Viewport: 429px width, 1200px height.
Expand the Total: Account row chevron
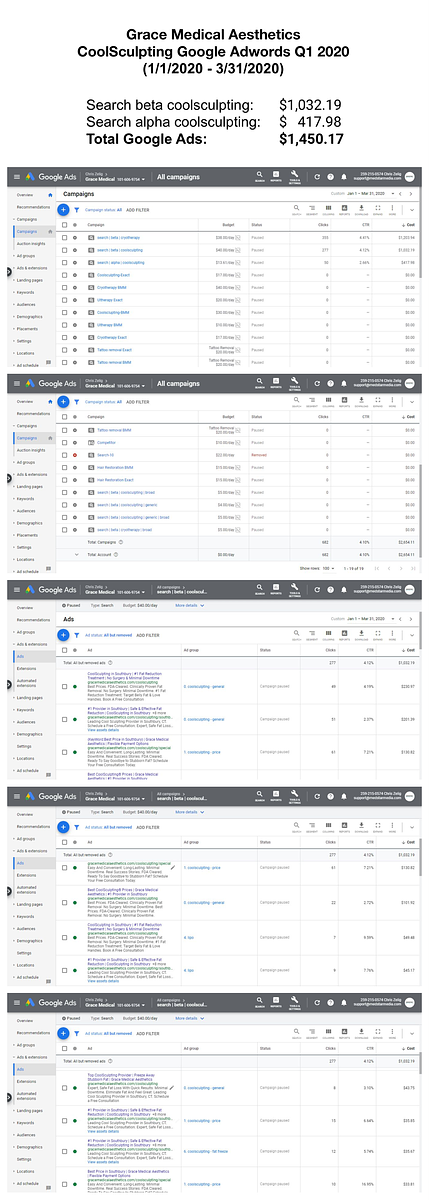point(76,555)
